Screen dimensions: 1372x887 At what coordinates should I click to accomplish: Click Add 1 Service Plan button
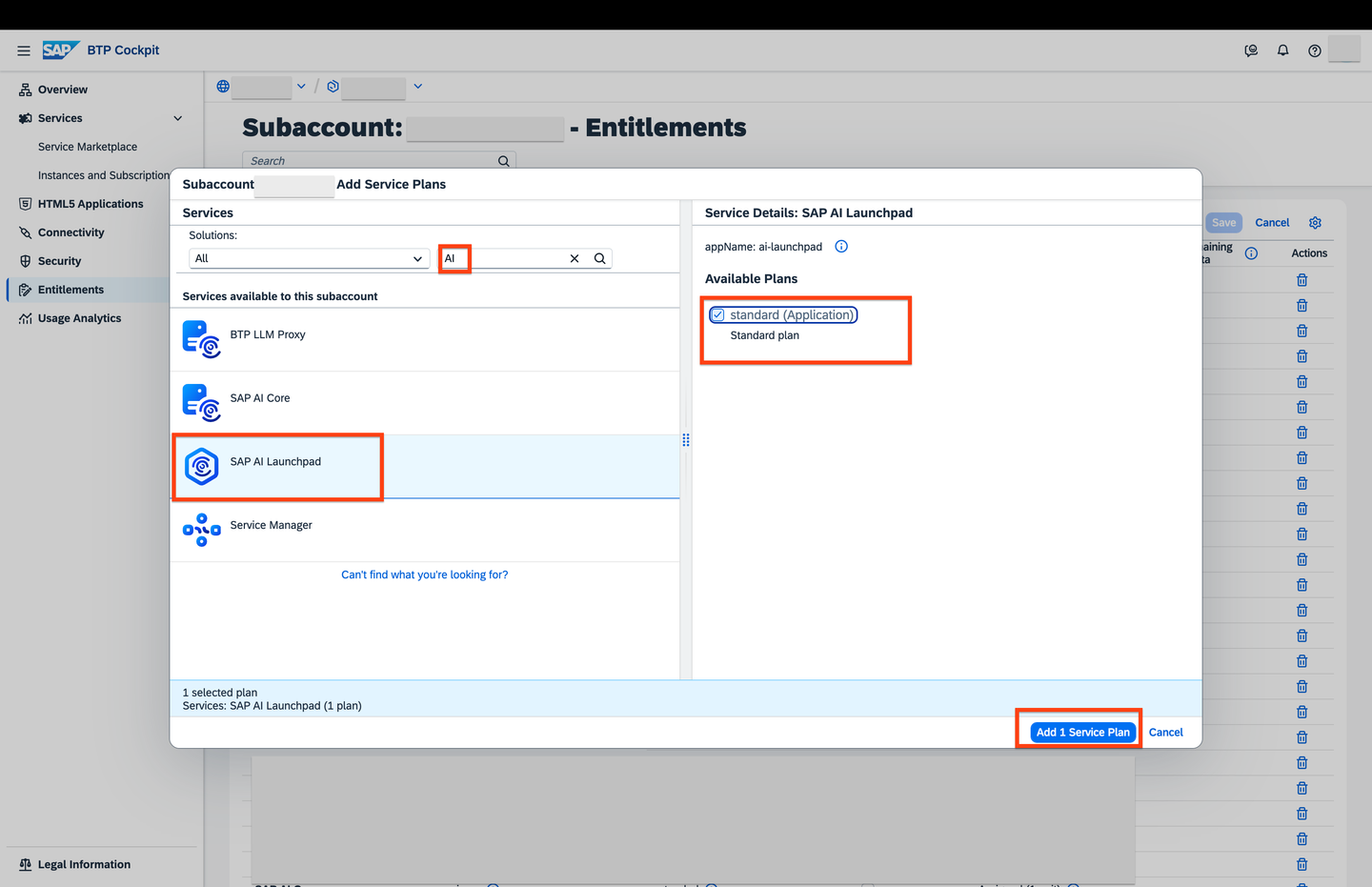click(1083, 732)
